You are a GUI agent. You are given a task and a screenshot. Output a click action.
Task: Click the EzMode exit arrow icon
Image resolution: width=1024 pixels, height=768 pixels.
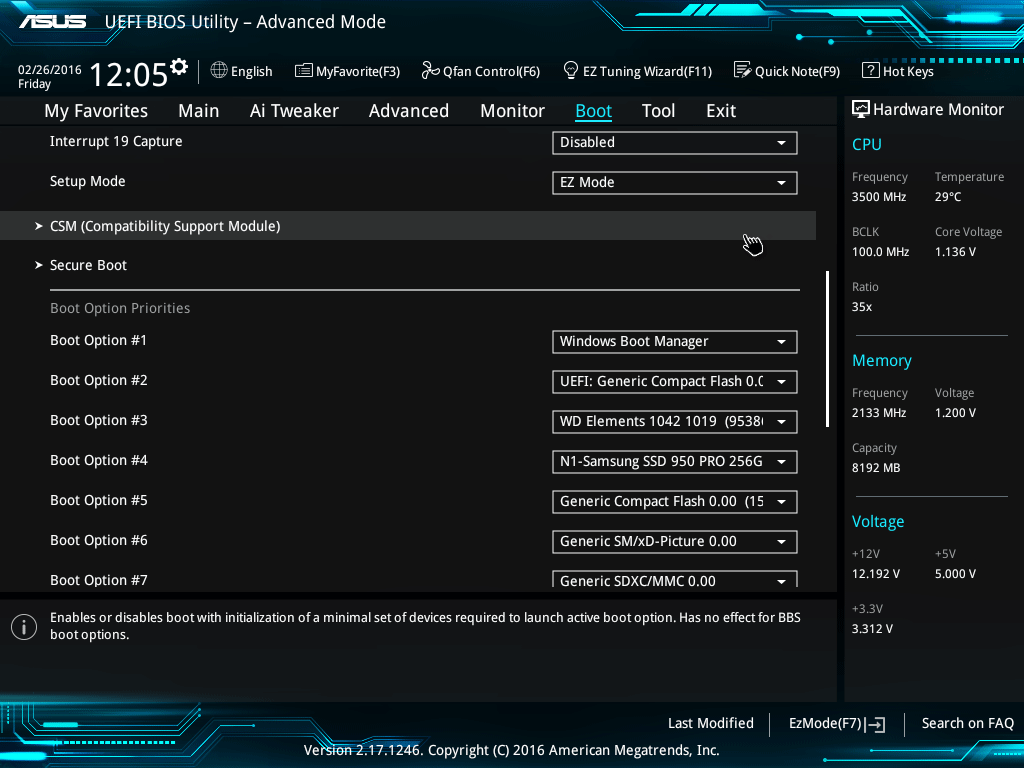[875, 724]
